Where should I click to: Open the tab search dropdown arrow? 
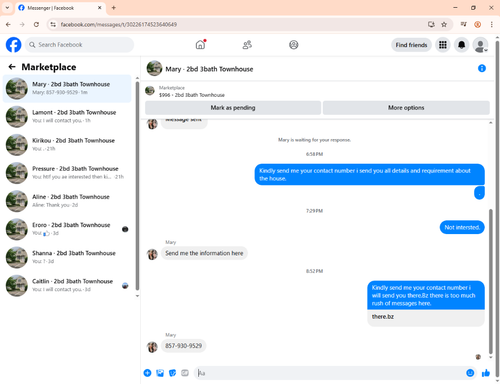point(7,7)
